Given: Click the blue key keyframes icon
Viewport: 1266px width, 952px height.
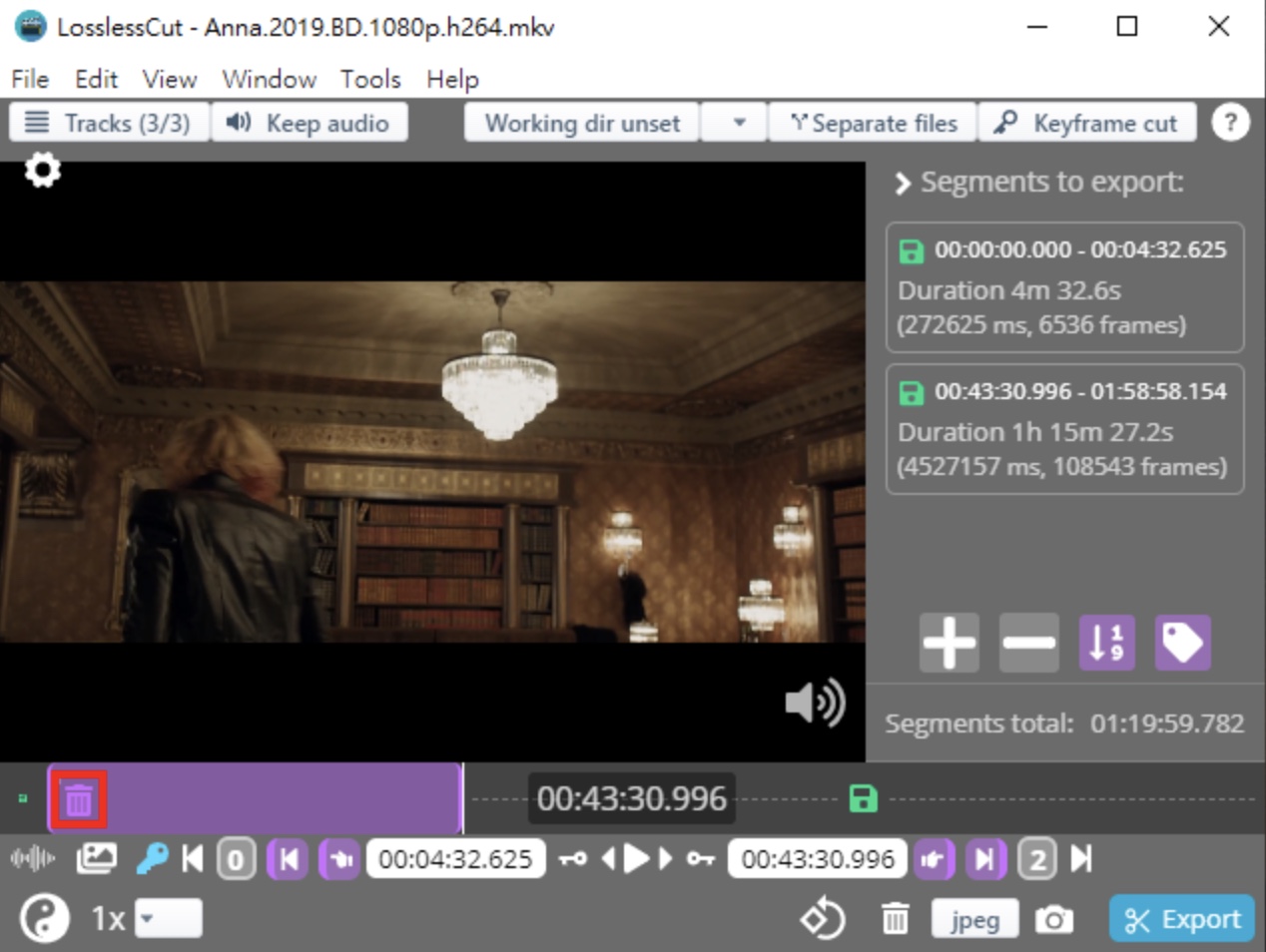Looking at the screenshot, I should [152, 858].
